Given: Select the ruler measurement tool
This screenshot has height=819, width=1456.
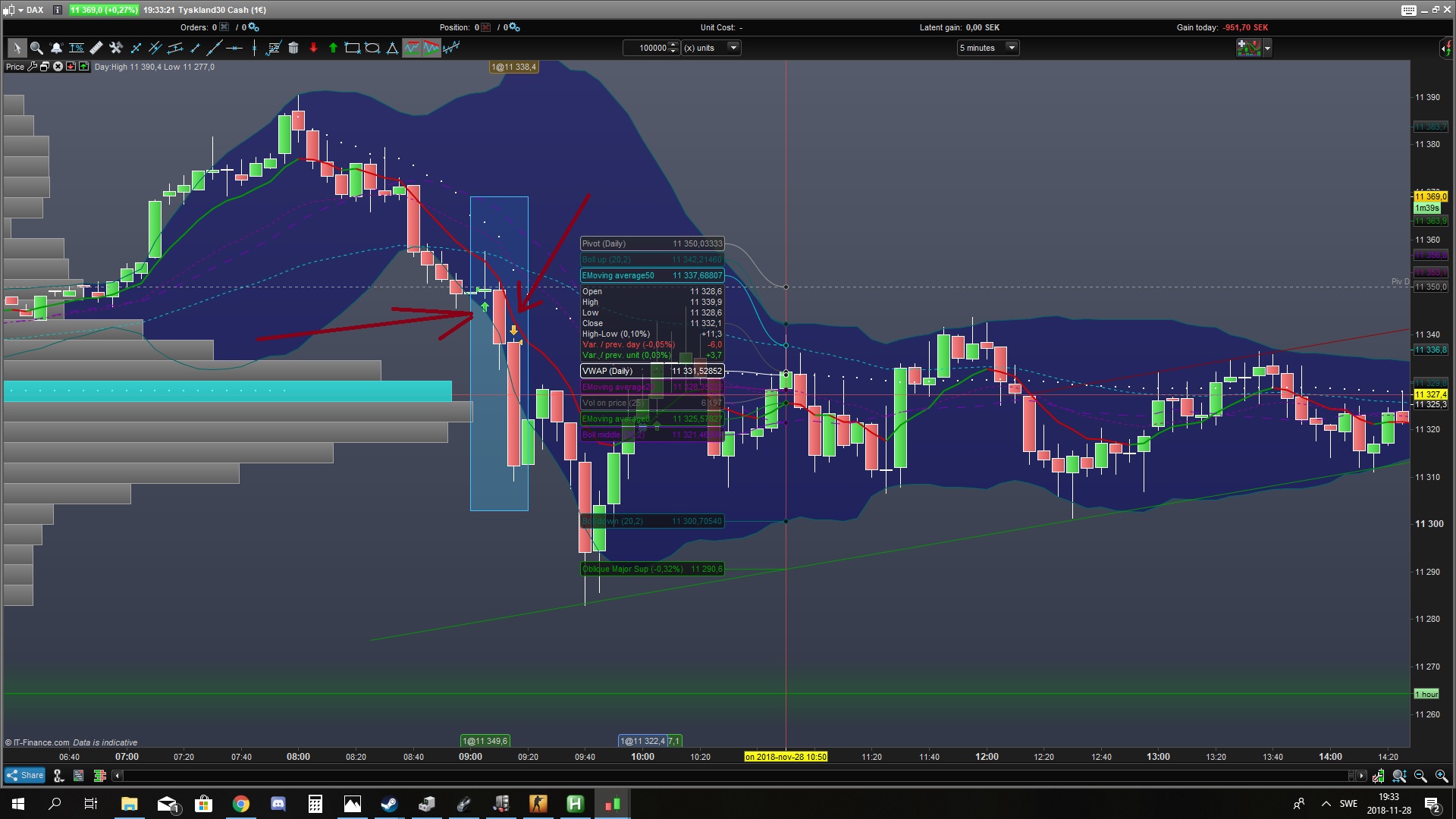Looking at the screenshot, I should click(x=96, y=48).
